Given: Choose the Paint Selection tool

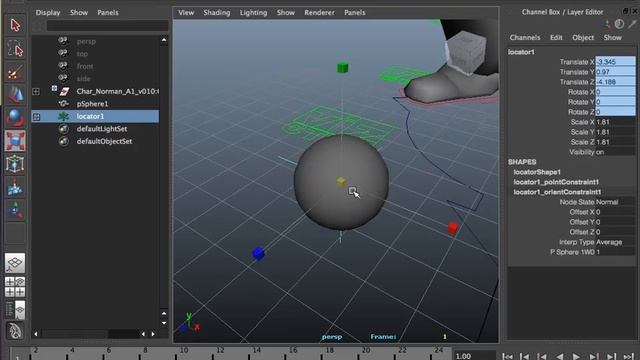Looking at the screenshot, I should (x=15, y=72).
